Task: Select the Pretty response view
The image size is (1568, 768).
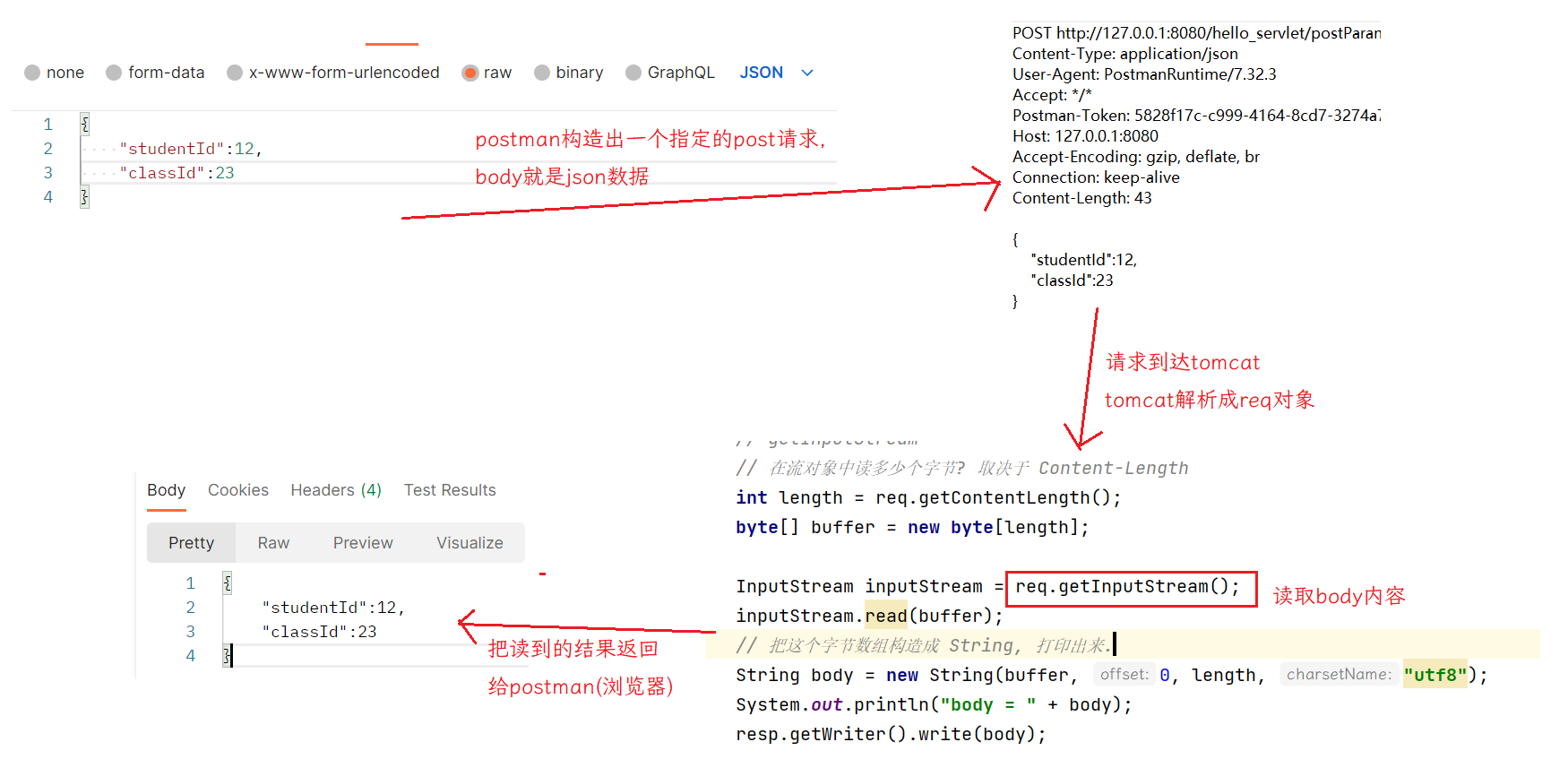Action: pos(191,543)
